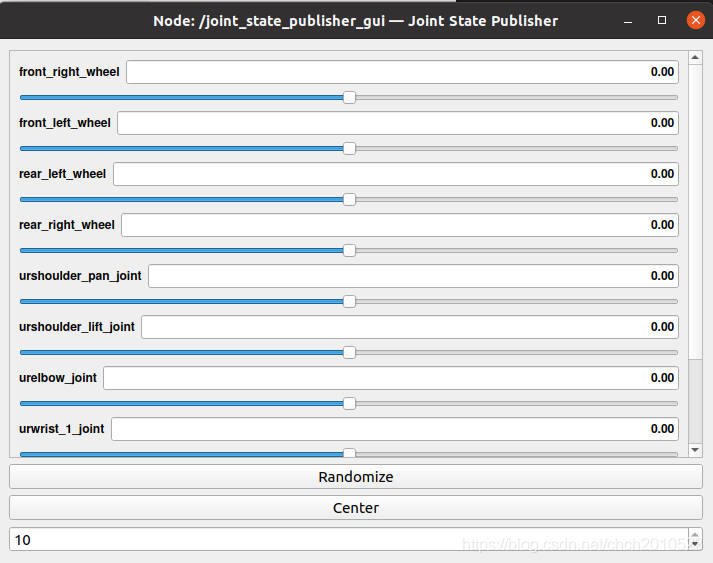Image resolution: width=713 pixels, height=563 pixels.
Task: Focus the urelbow_joint value field
Action: (x=390, y=378)
